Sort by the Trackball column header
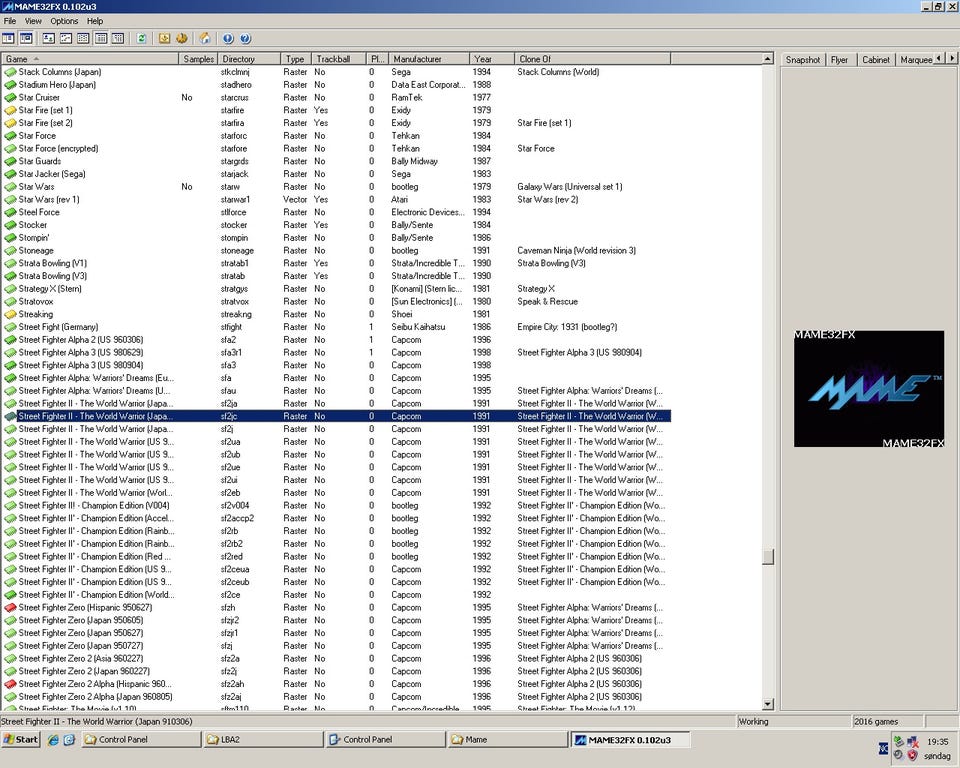This screenshot has height=768, width=960. coord(339,59)
